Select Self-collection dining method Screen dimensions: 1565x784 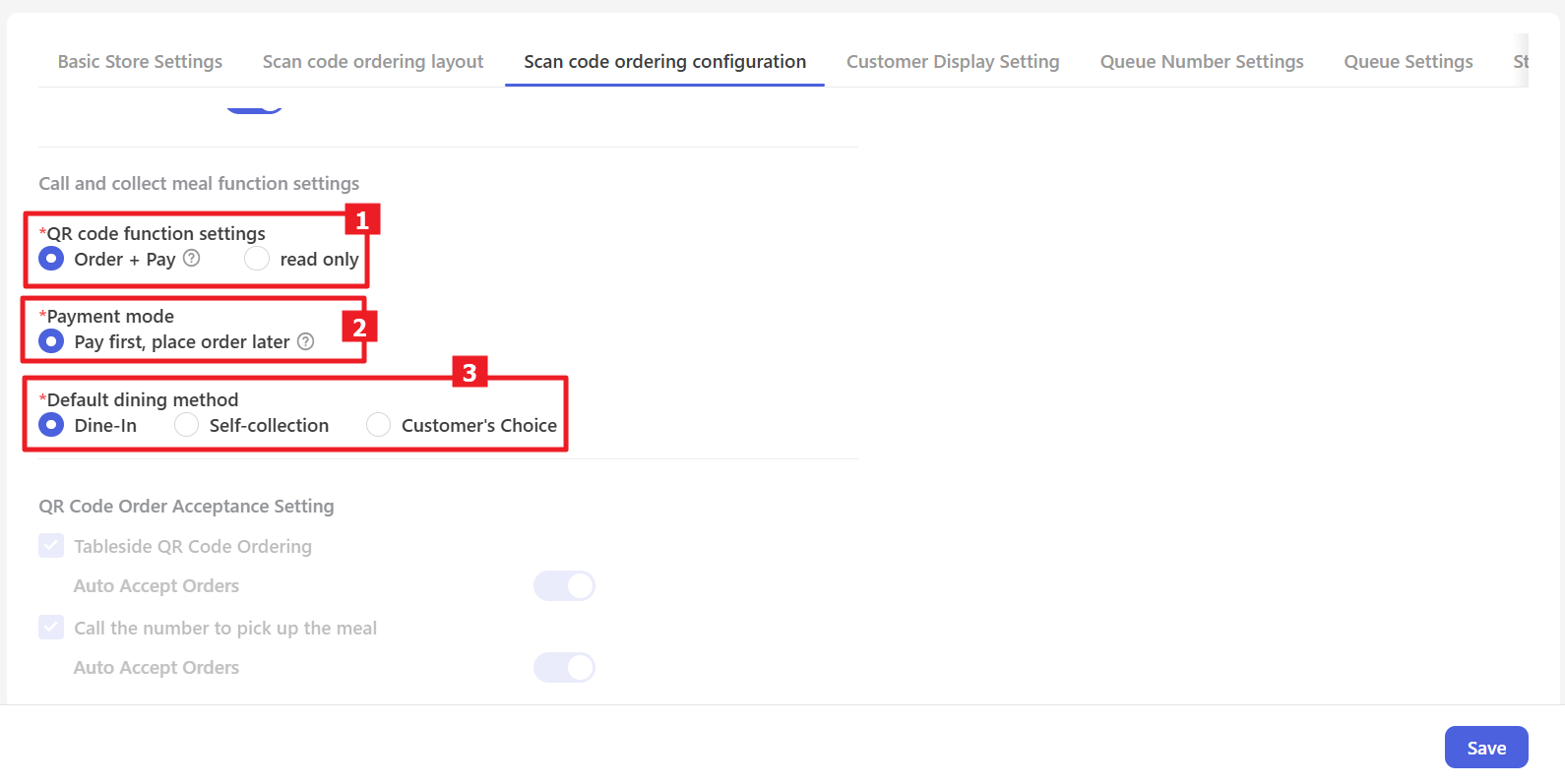186,425
